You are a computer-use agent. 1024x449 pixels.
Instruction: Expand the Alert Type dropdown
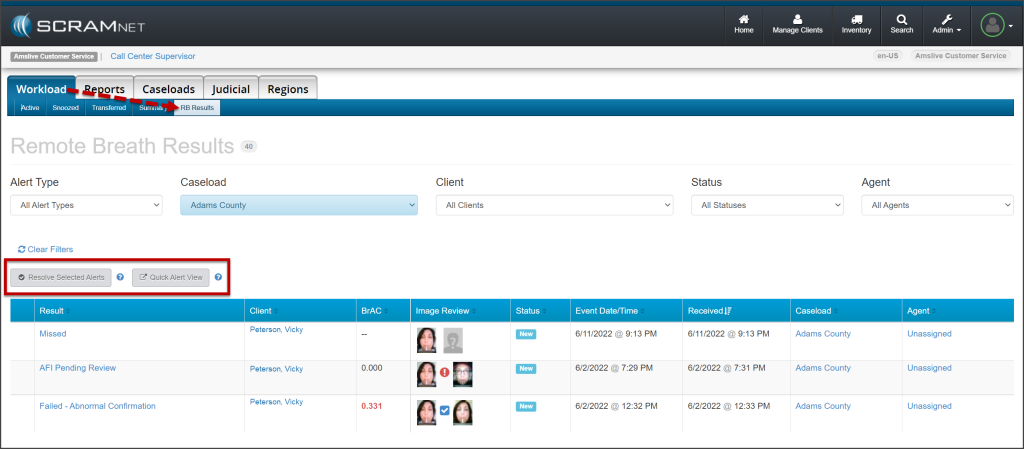pos(85,205)
